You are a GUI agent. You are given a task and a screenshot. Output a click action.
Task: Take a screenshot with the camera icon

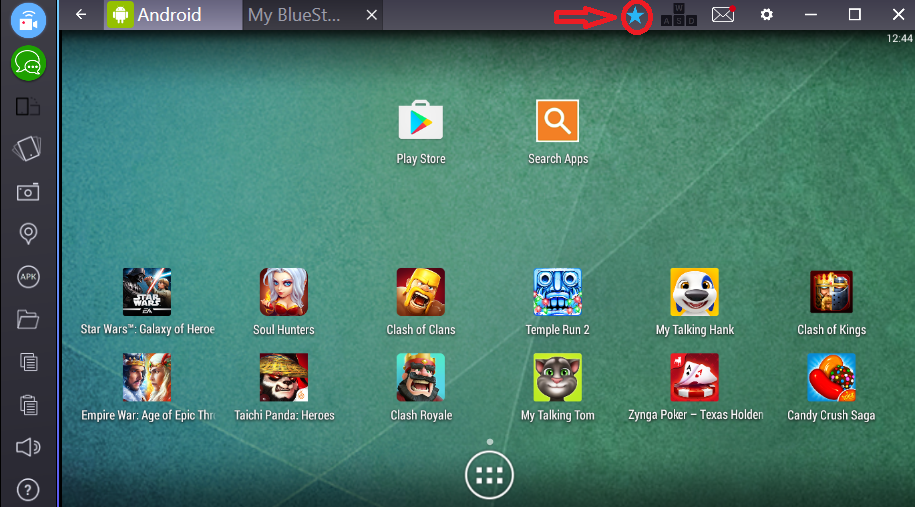(28, 192)
